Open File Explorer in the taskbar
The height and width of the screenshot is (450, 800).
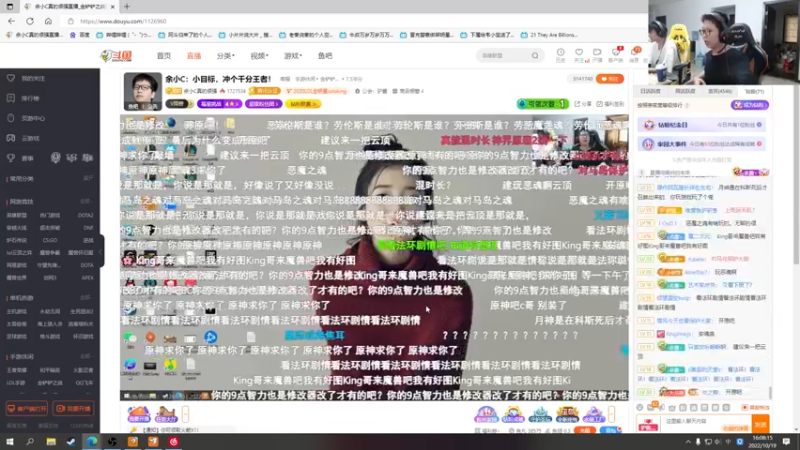tap(51, 441)
